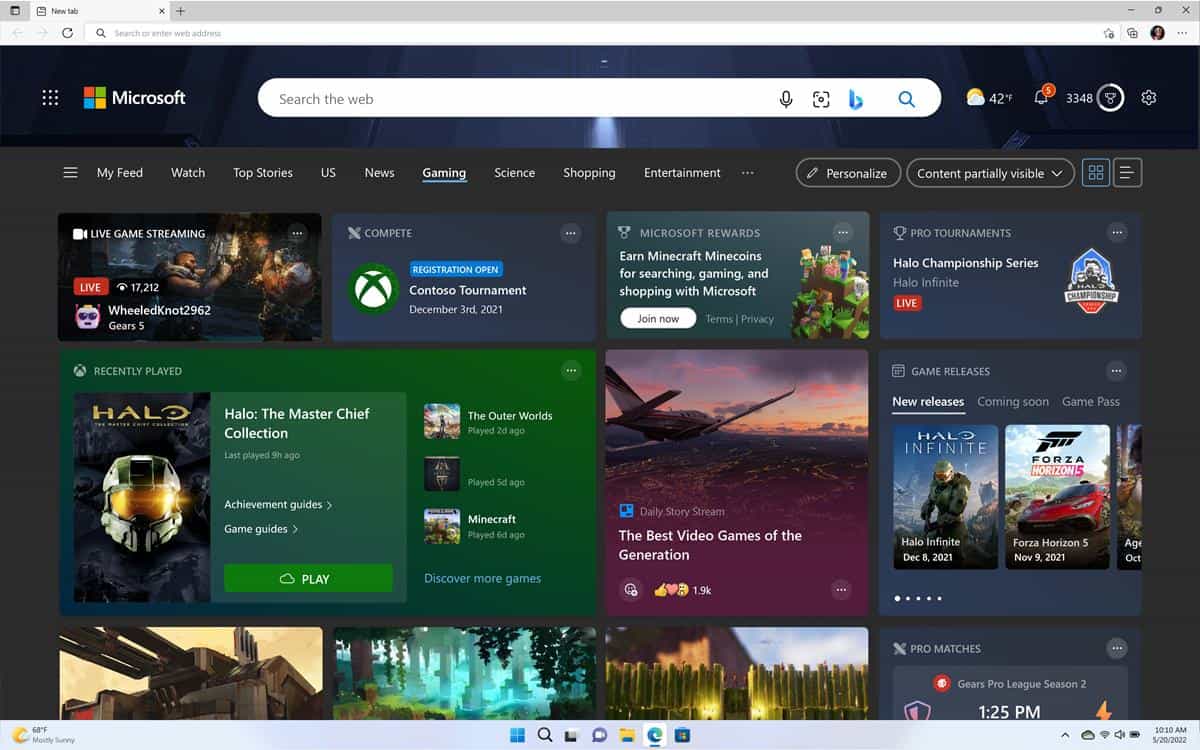Switch the feed layout to list view

pos(1127,172)
